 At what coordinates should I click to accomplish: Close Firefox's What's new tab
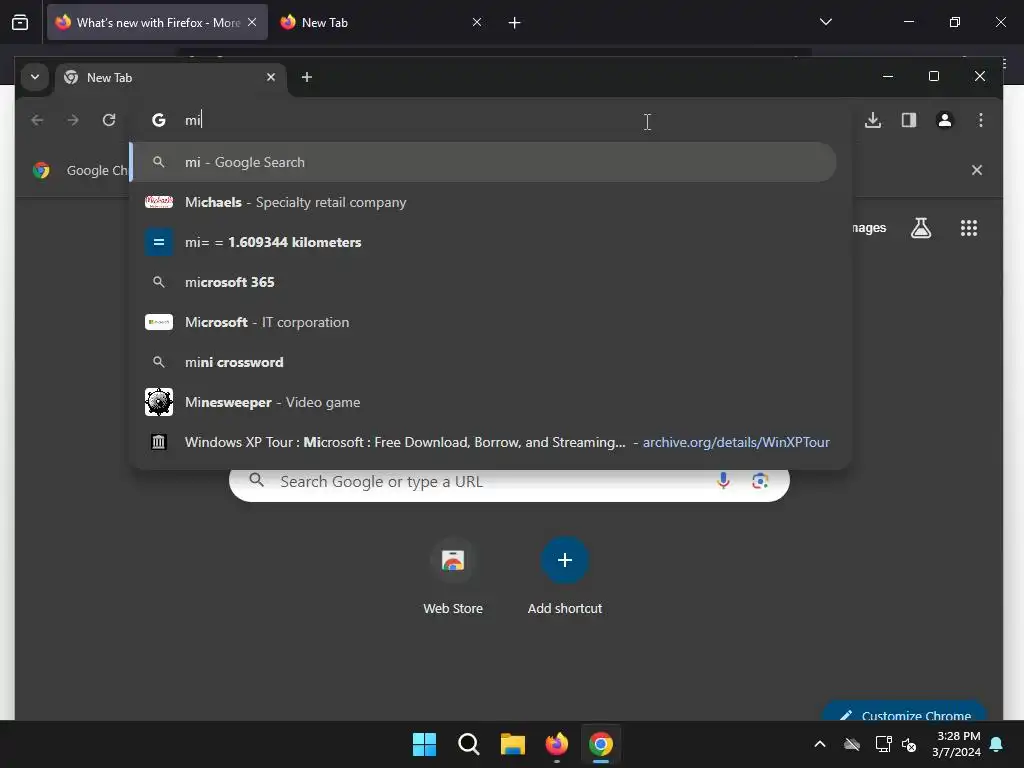(252, 22)
